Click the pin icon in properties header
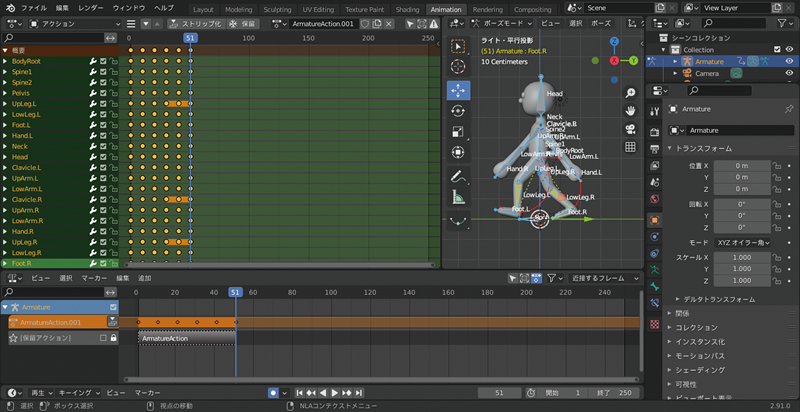The image size is (800, 412). (x=789, y=109)
